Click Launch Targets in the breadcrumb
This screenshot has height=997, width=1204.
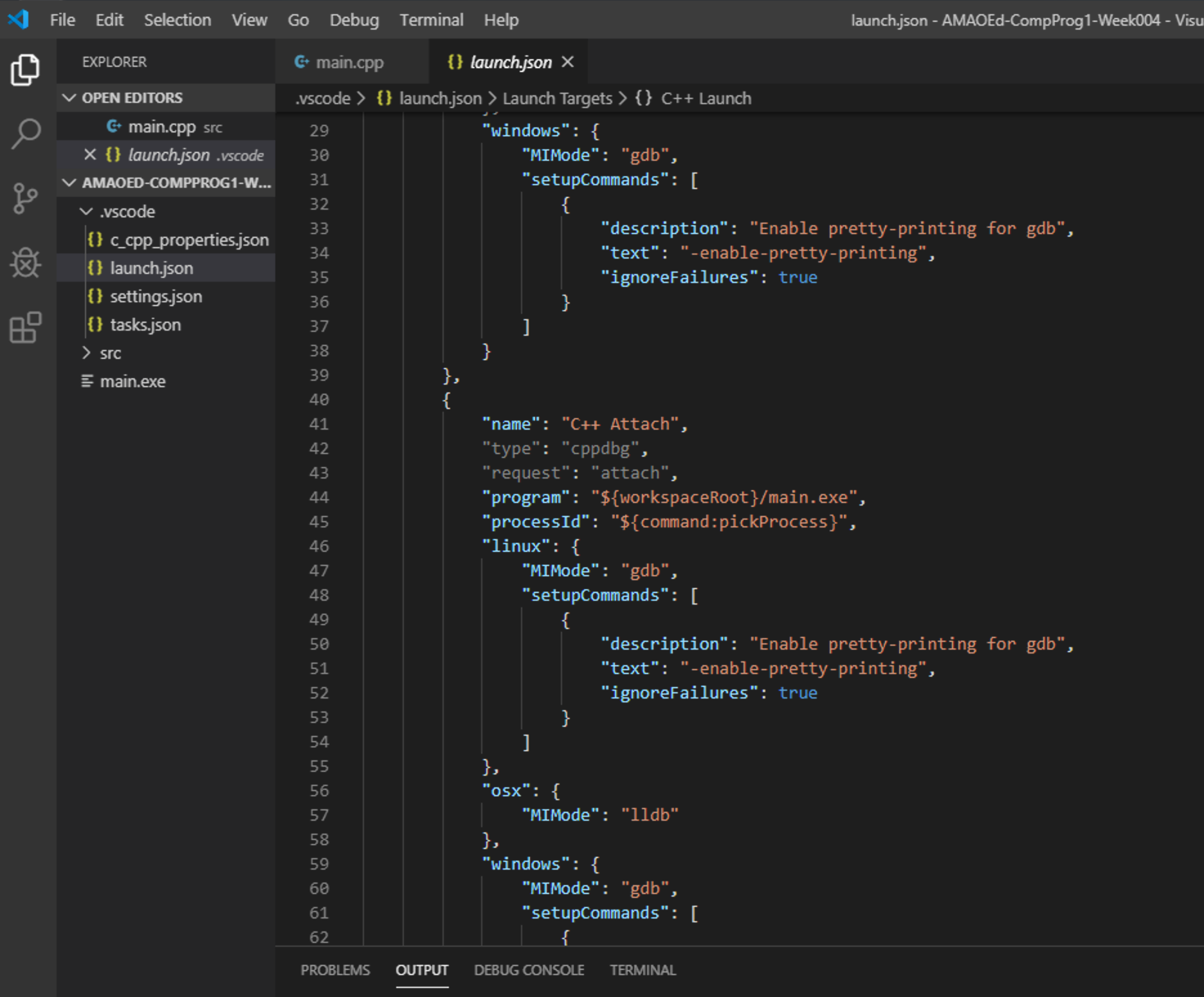coord(557,98)
